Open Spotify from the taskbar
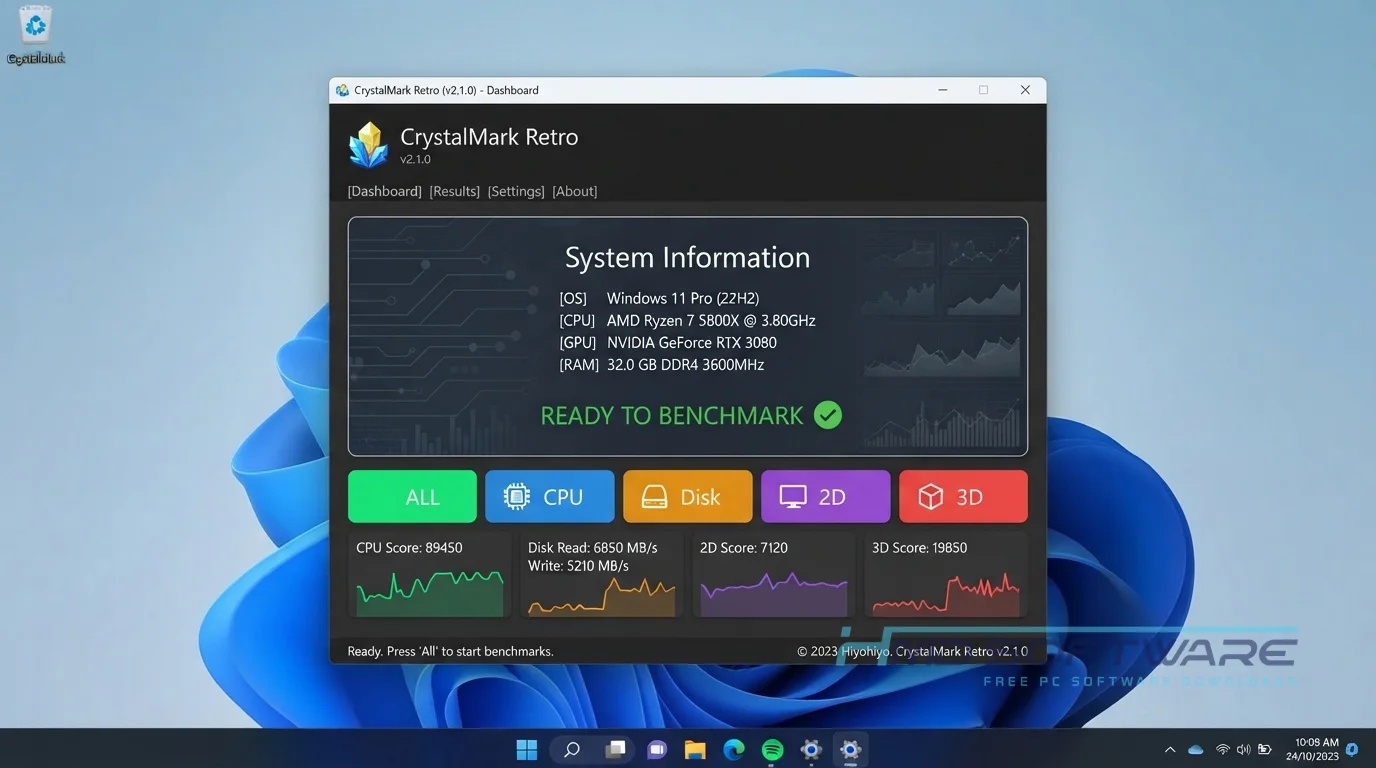Screen dimensions: 1376x768 click(772, 749)
